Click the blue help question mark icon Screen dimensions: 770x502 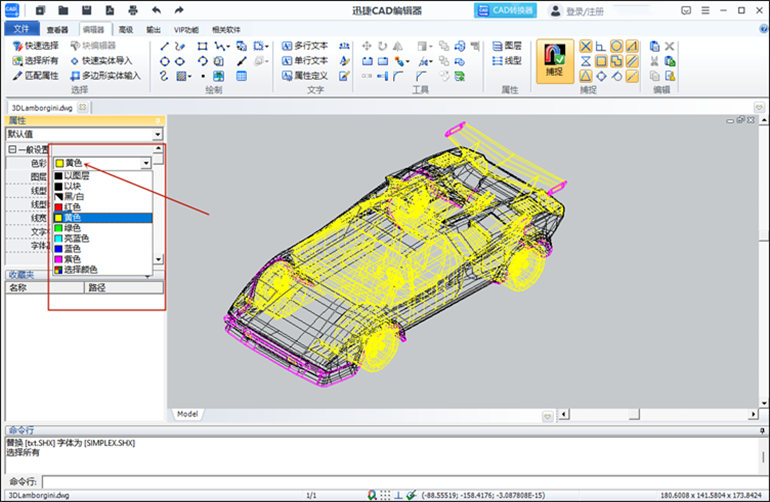pyautogui.click(x=765, y=29)
